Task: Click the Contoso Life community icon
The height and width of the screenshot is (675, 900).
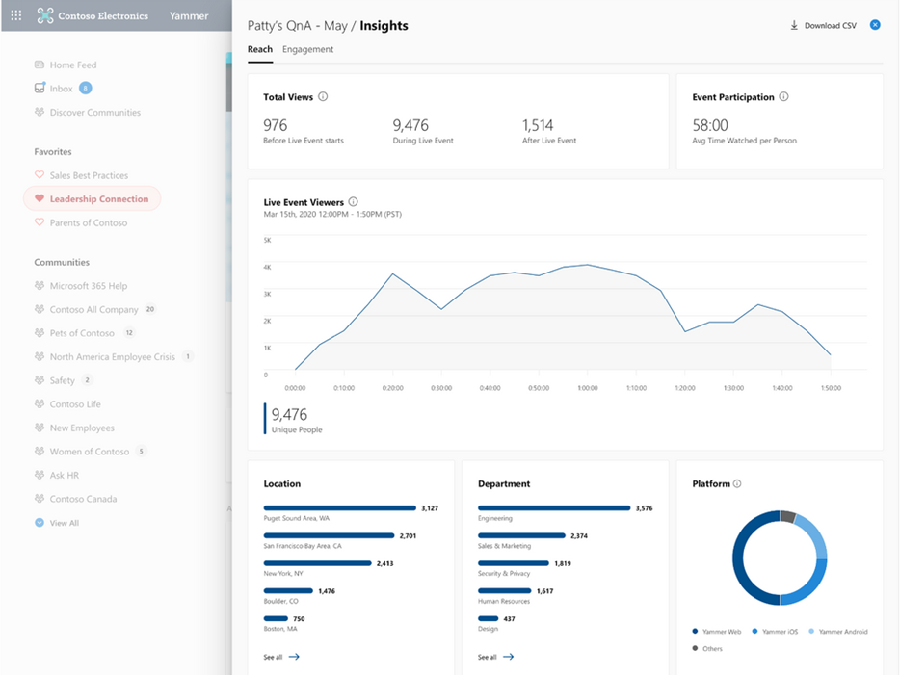Action: point(39,404)
